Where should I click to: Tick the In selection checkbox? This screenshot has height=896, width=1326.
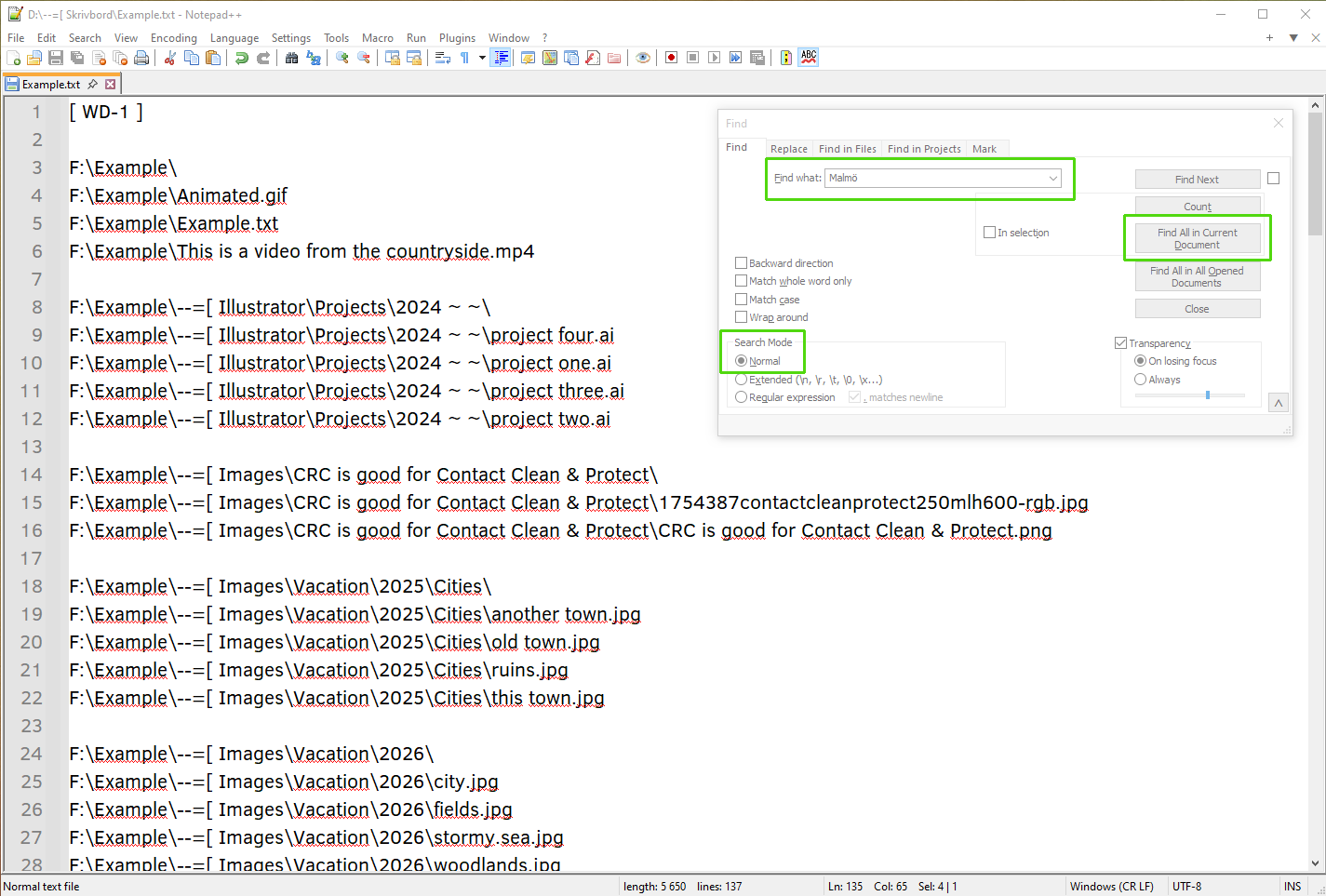990,233
